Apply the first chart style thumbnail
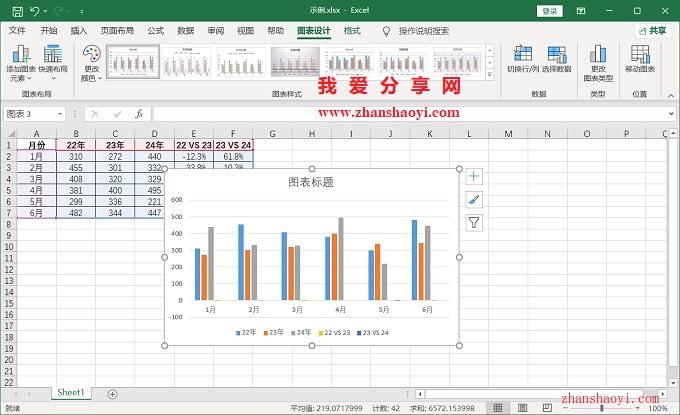 133,62
